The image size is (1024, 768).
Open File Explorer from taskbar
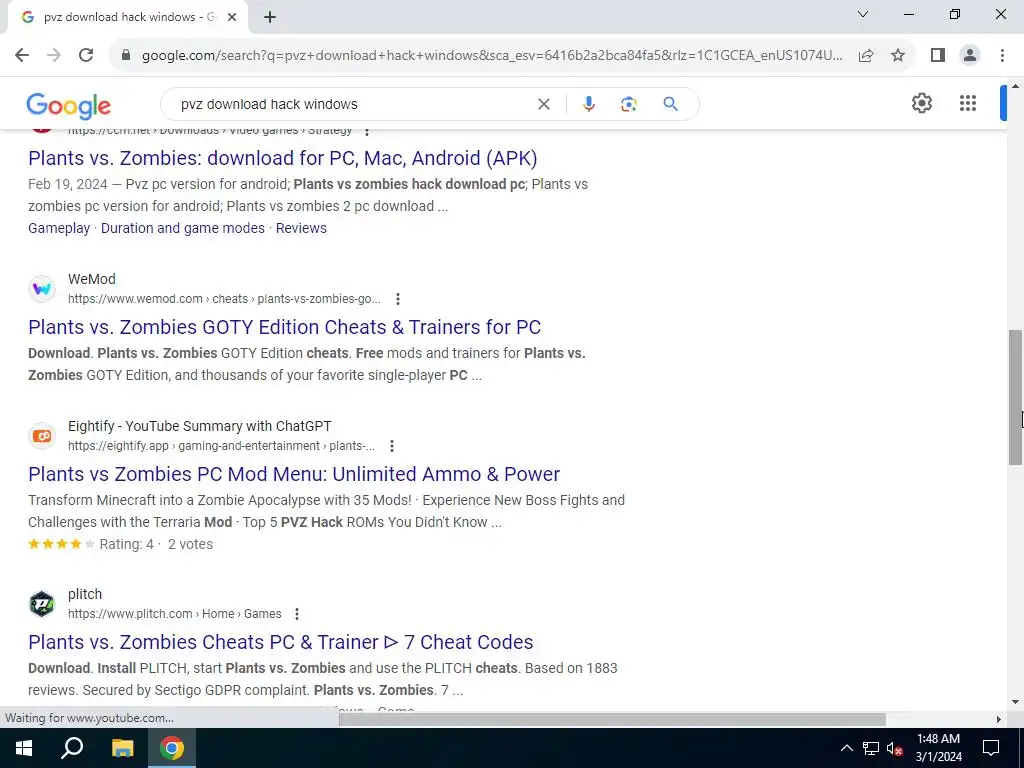click(x=122, y=748)
